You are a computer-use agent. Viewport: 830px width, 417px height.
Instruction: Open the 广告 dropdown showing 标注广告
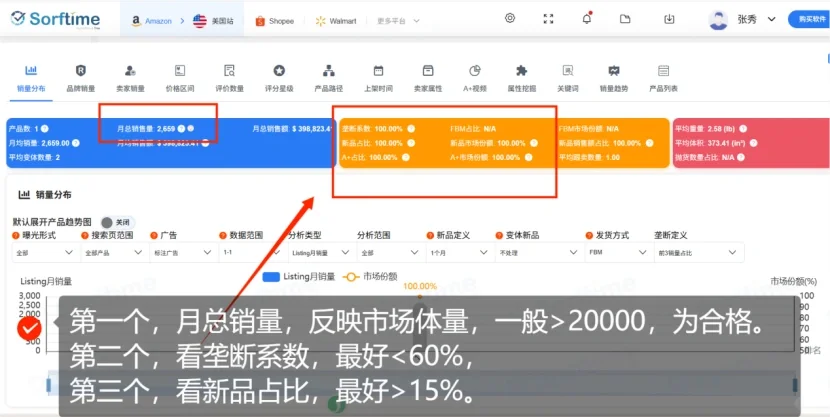coord(183,252)
